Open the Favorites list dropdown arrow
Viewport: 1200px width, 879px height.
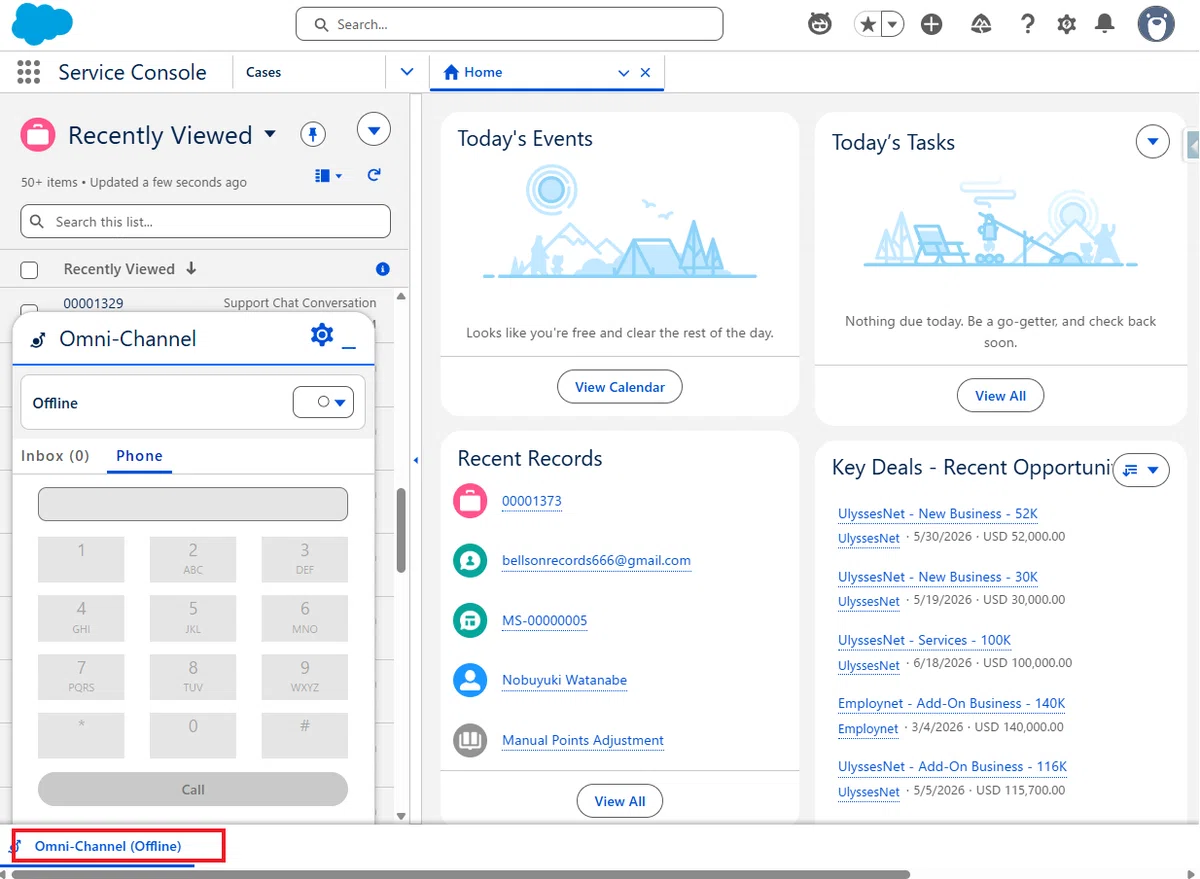891,24
